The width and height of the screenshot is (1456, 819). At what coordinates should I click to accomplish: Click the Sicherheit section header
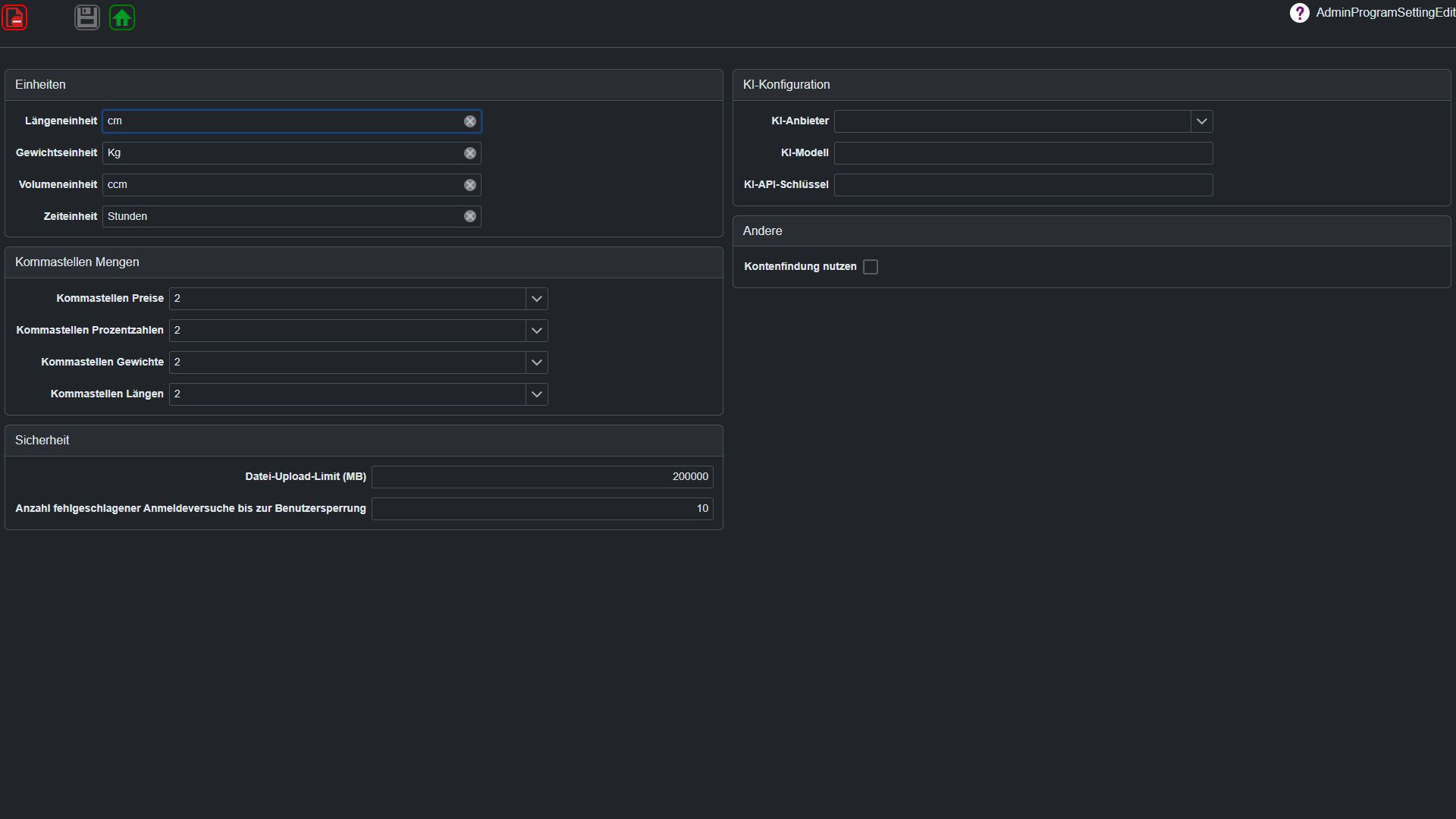364,441
